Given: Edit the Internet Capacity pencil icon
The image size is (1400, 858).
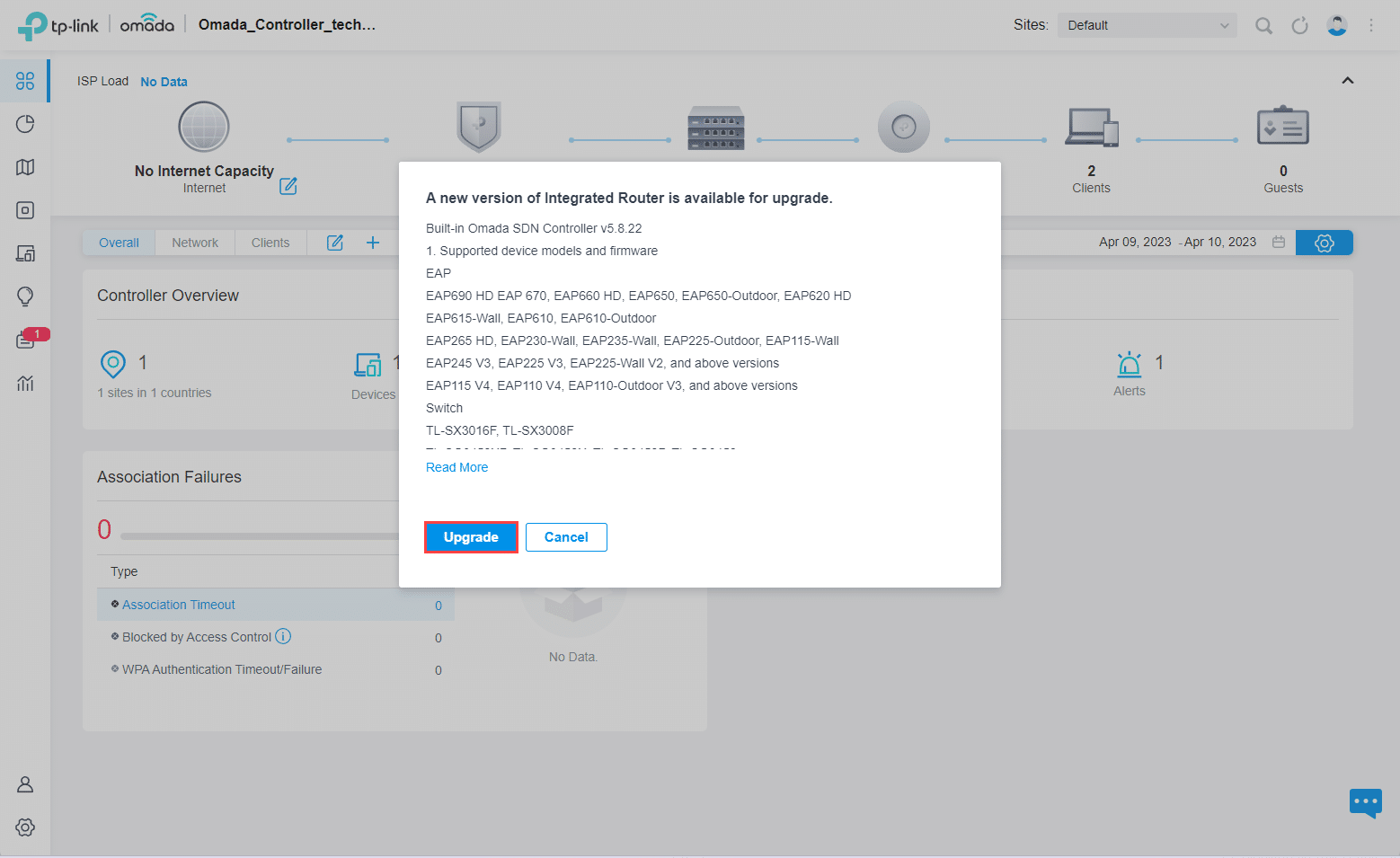Looking at the screenshot, I should pos(288,186).
